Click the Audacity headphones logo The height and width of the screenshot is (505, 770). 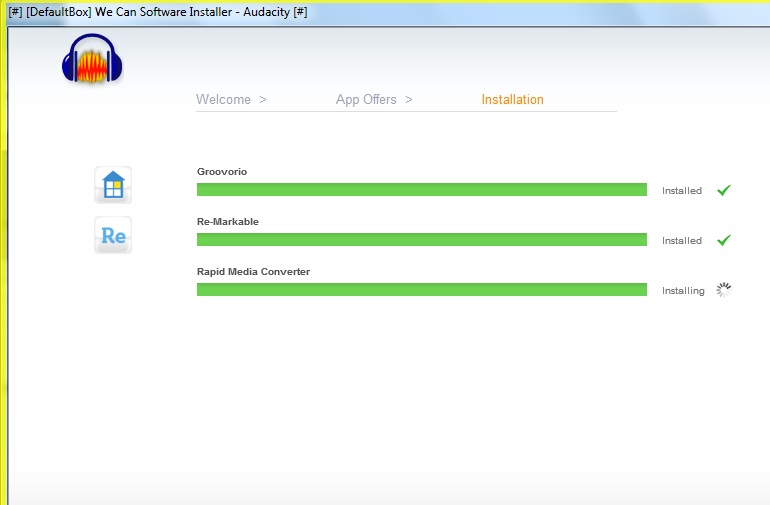coord(92,59)
